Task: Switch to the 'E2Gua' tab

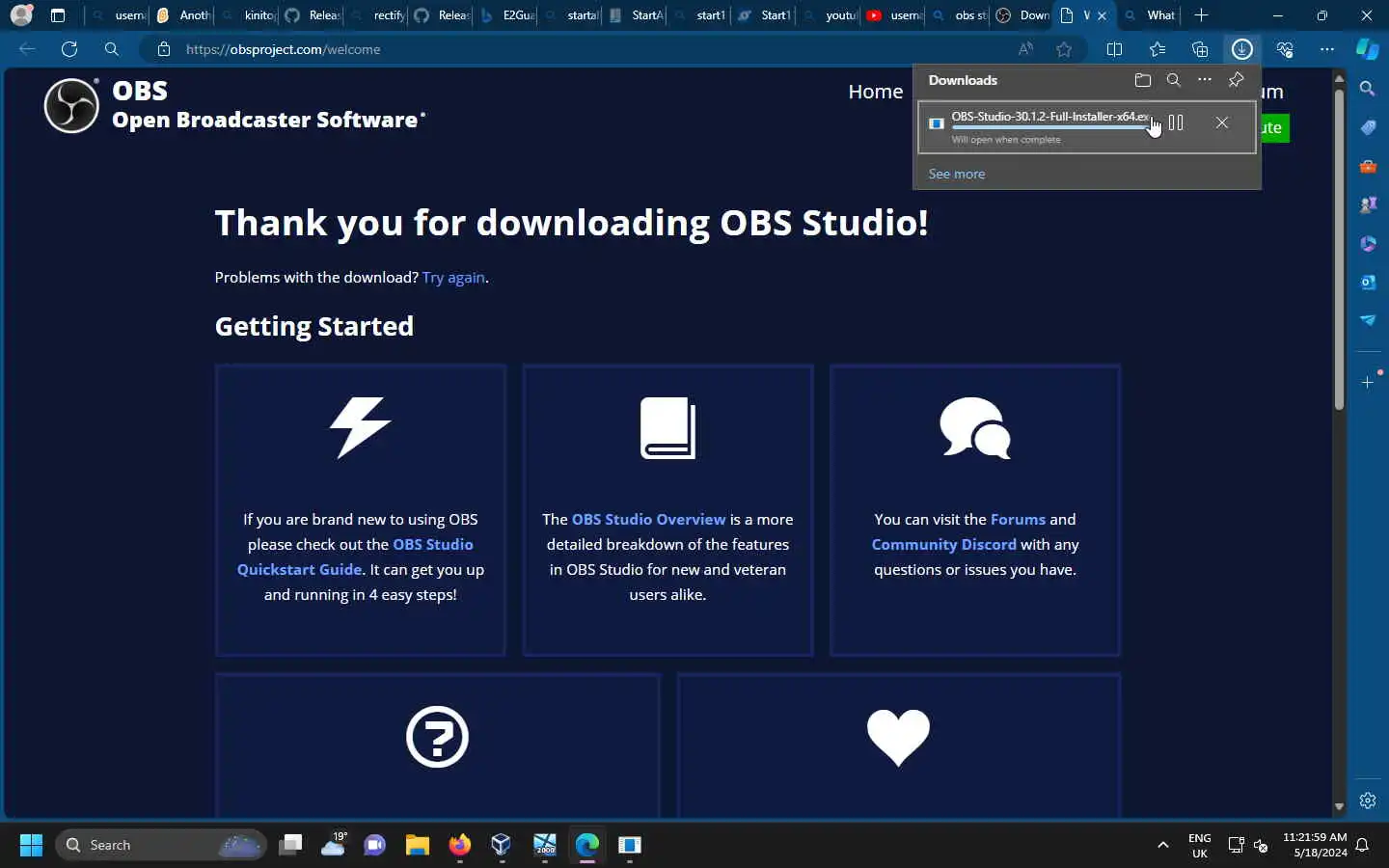Action: 506,15
